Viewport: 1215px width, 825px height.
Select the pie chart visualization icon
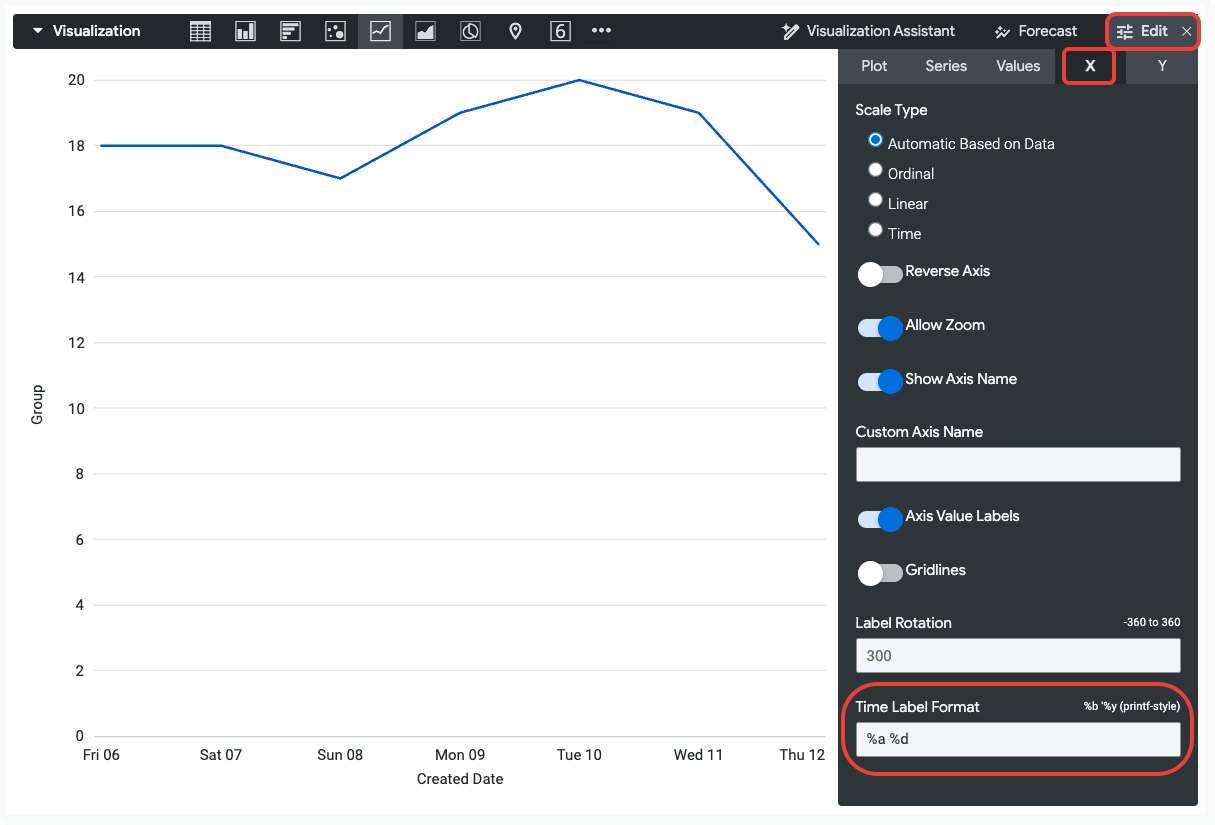pyautogui.click(x=470, y=31)
